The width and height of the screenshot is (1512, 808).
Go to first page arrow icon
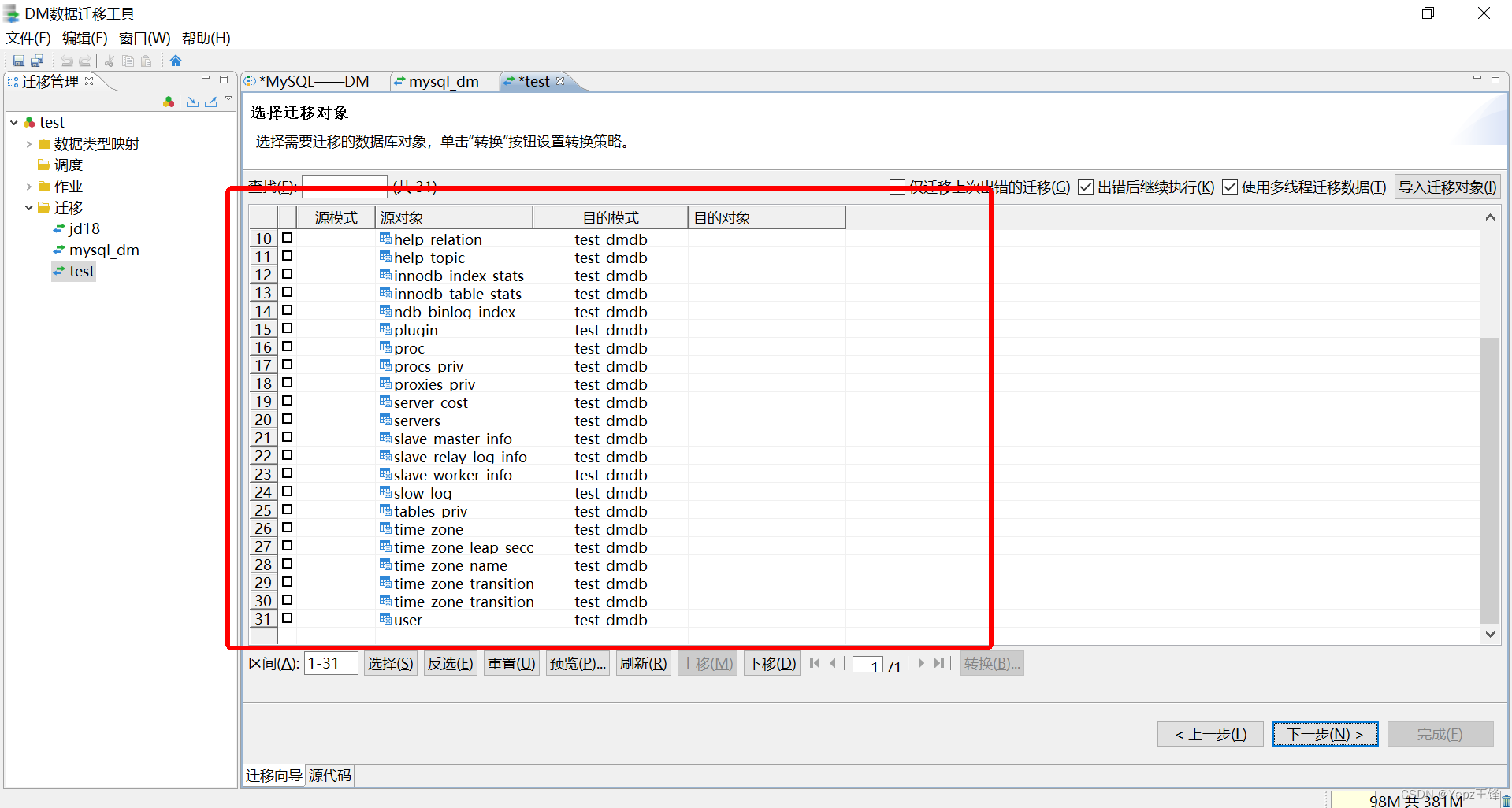click(815, 663)
